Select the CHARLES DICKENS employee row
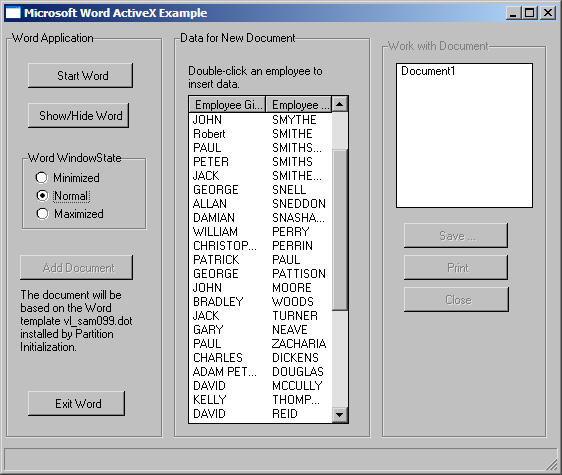562x475 pixels. click(x=260, y=357)
